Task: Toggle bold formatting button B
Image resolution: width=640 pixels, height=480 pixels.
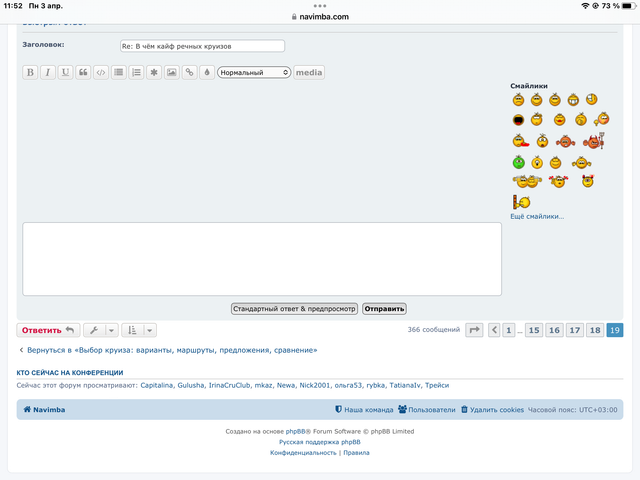Action: pos(30,73)
